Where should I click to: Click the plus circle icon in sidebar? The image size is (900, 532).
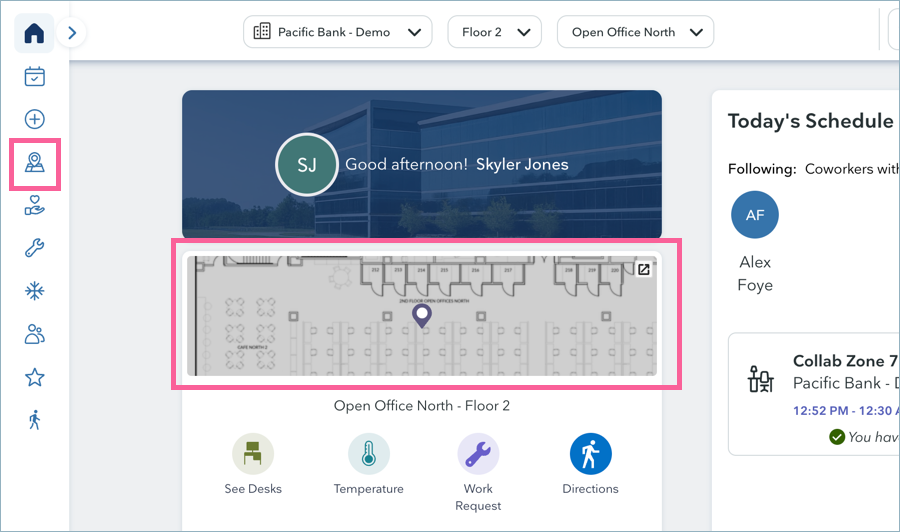click(34, 119)
